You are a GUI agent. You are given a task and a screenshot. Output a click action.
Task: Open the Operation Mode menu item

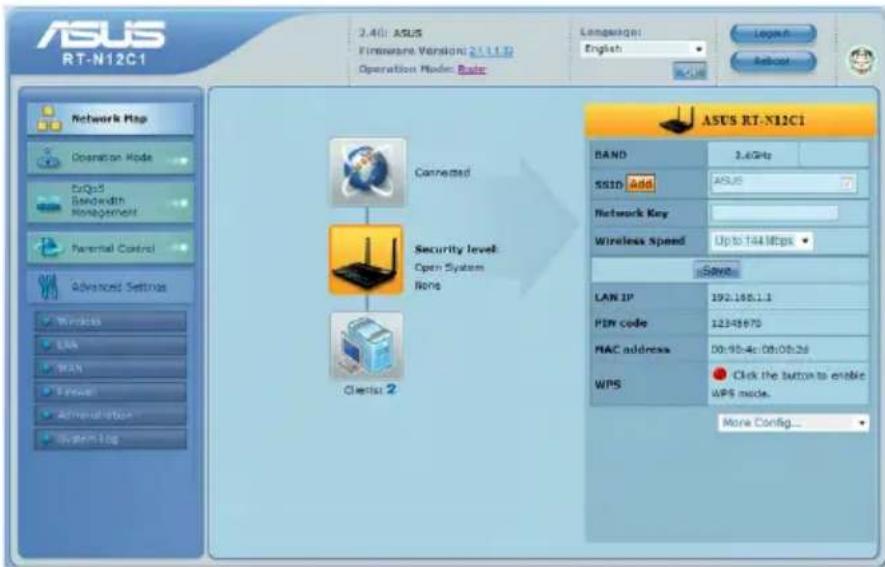tap(110, 157)
